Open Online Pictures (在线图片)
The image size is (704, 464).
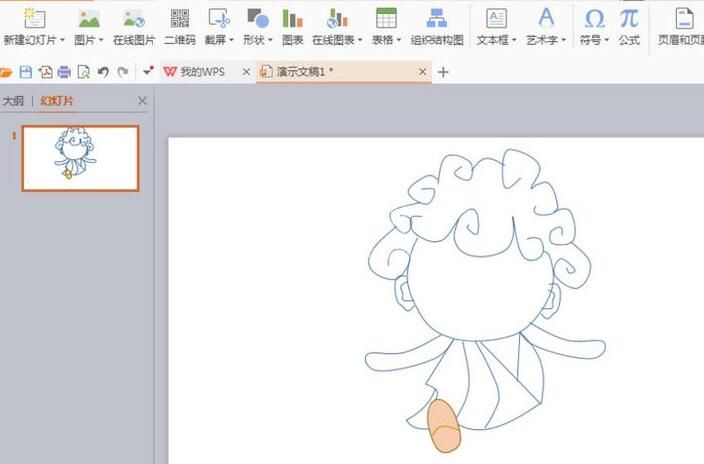pos(134,27)
